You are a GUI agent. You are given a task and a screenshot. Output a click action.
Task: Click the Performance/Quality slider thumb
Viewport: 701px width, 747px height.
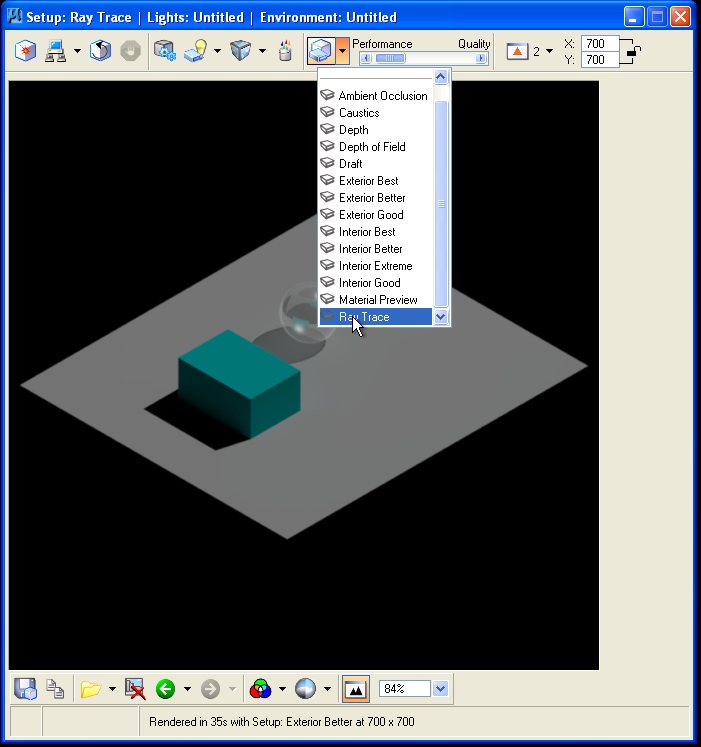[x=390, y=58]
